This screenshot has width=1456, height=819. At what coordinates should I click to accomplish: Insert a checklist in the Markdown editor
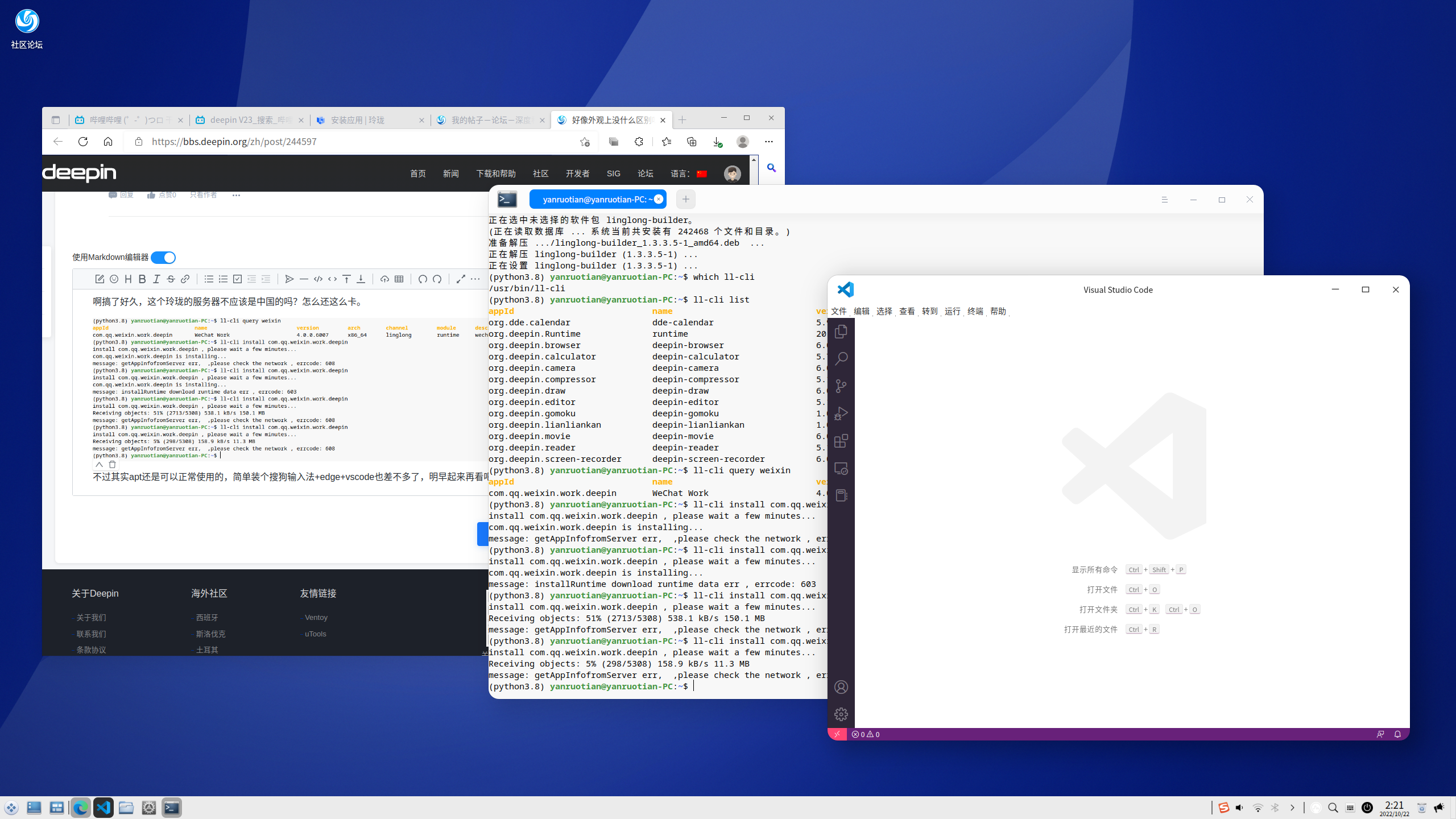[x=237, y=279]
